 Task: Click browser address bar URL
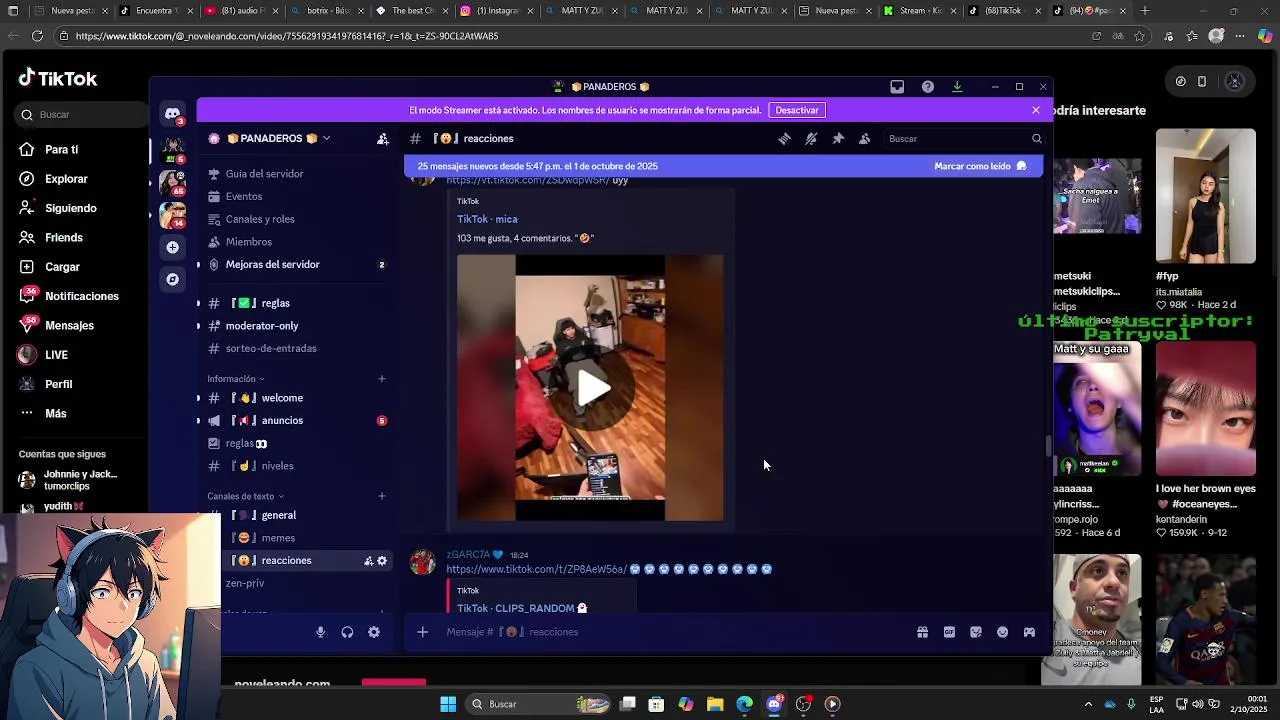(x=286, y=36)
